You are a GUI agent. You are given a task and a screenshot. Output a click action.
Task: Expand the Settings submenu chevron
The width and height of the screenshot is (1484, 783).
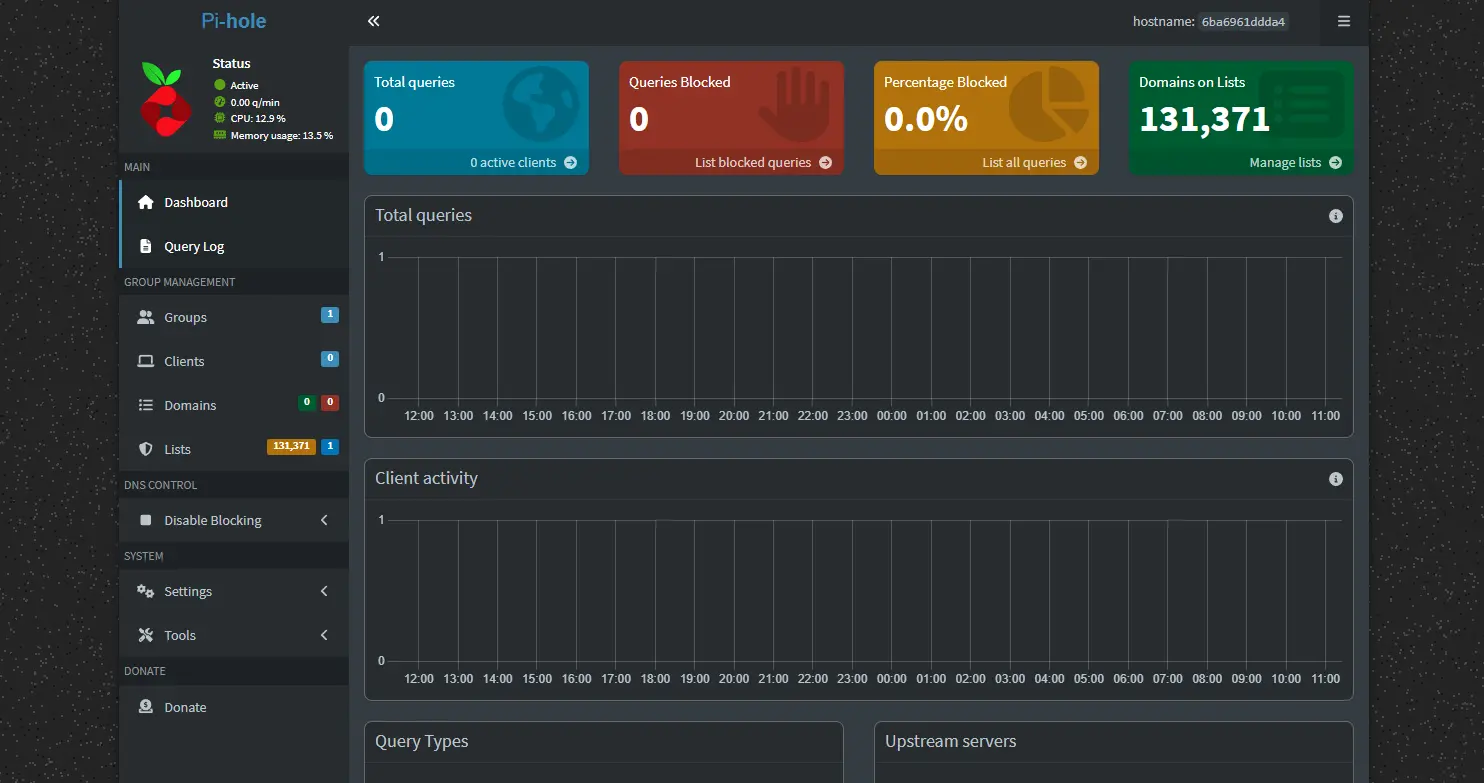pos(324,591)
